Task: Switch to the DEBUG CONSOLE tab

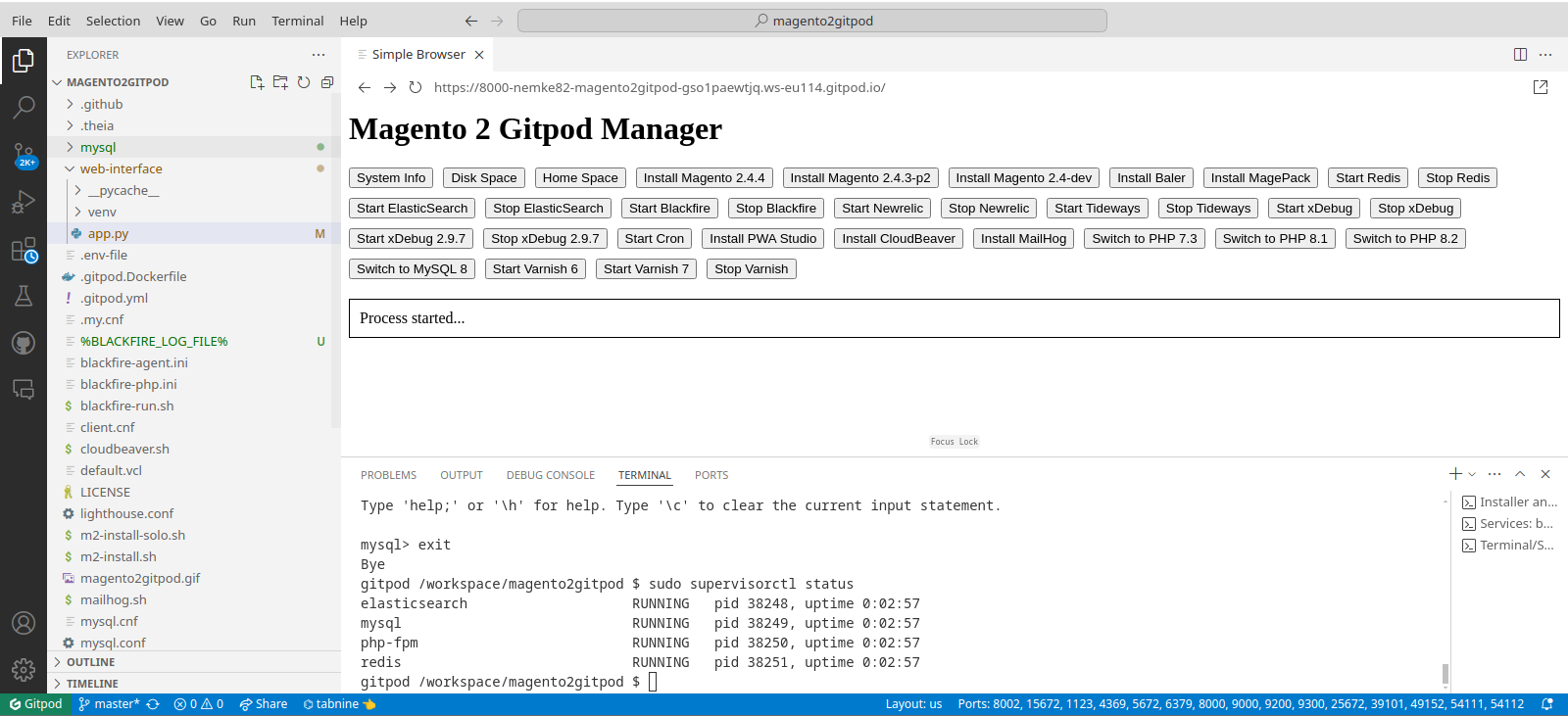Action: tap(550, 475)
